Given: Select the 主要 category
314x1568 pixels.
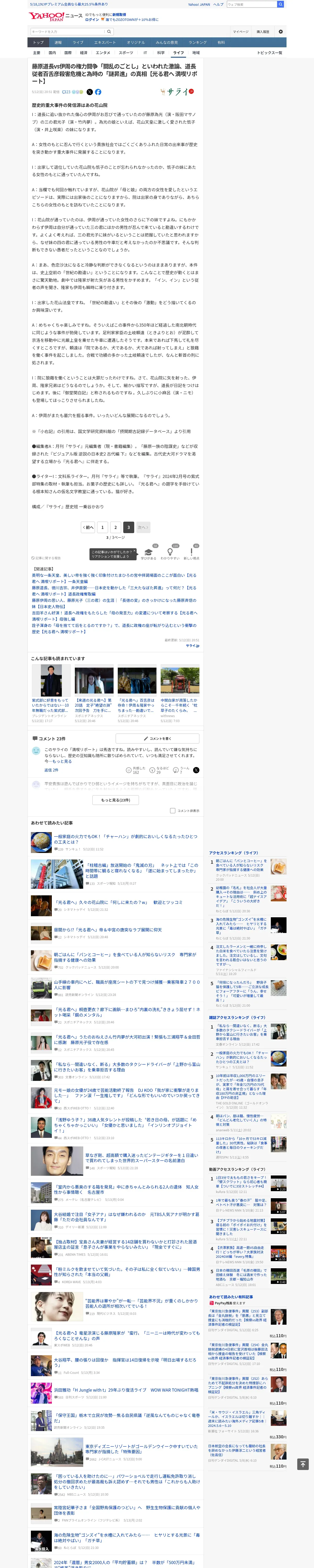Looking at the screenshot, I should [x=37, y=53].
